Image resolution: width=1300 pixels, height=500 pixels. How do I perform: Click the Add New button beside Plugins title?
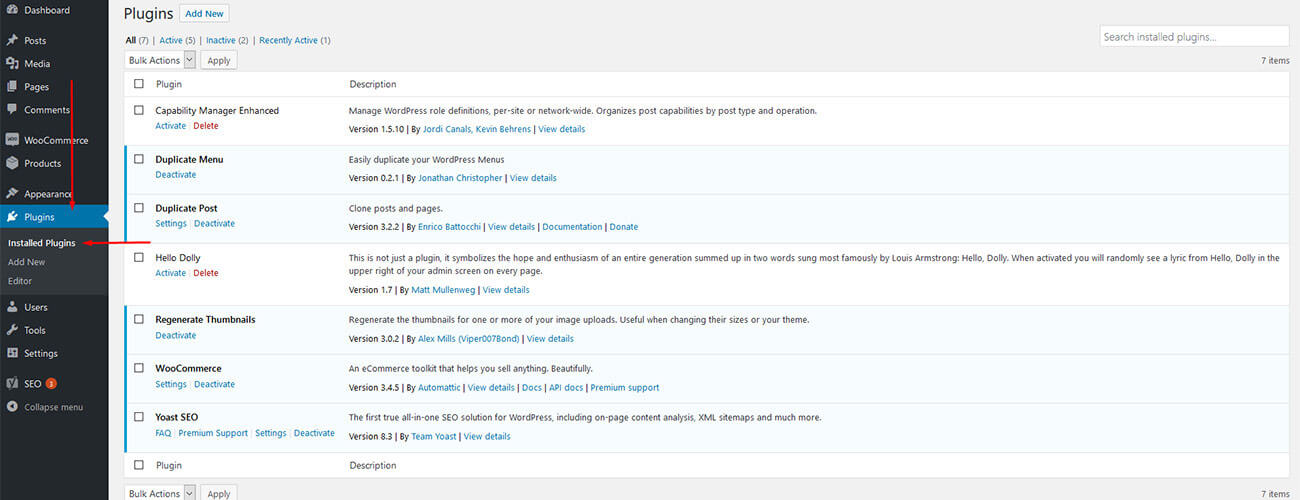tap(205, 14)
